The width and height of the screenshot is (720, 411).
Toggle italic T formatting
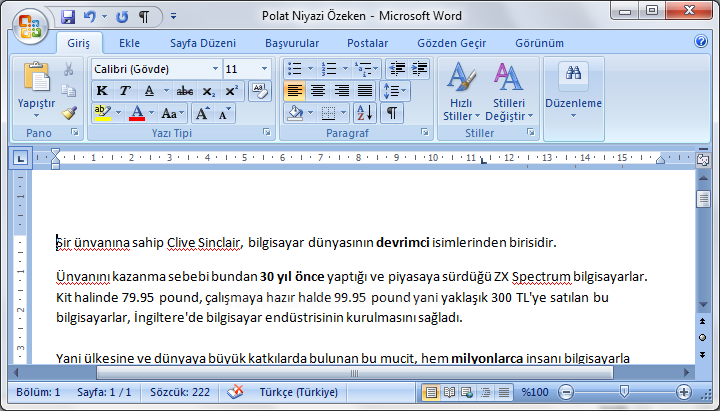pos(124,91)
